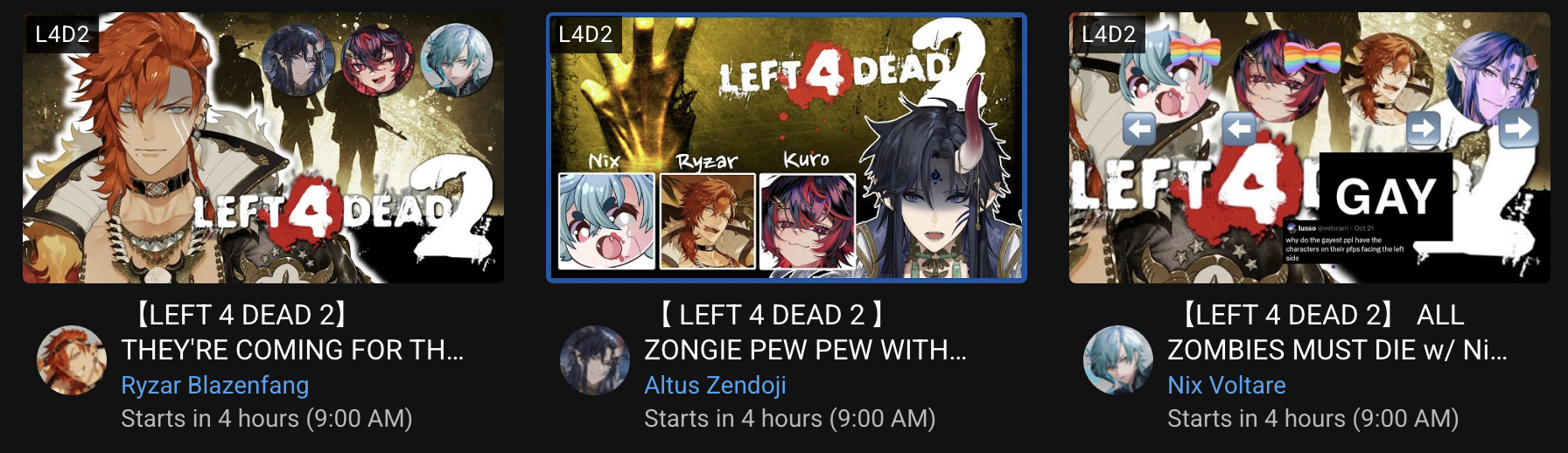Visit the Ryzar Blazenfang channel link
This screenshot has width=1568, height=453.
[215, 385]
